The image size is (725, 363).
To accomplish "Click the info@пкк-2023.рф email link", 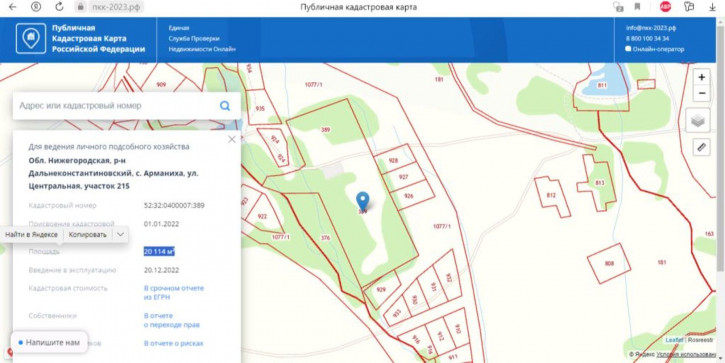I will [x=651, y=28].
